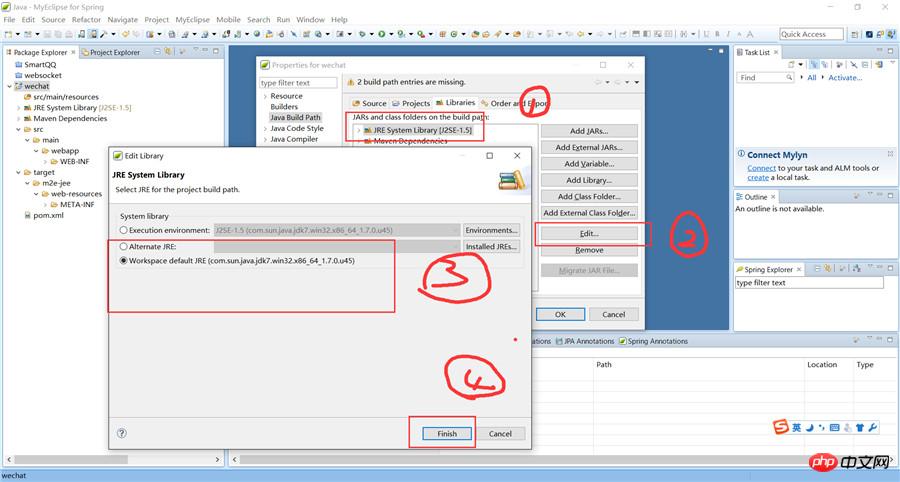This screenshot has width=900, height=482.
Task: Click Package Explorer horizontal scrollbar thumb
Action: (x=72, y=460)
